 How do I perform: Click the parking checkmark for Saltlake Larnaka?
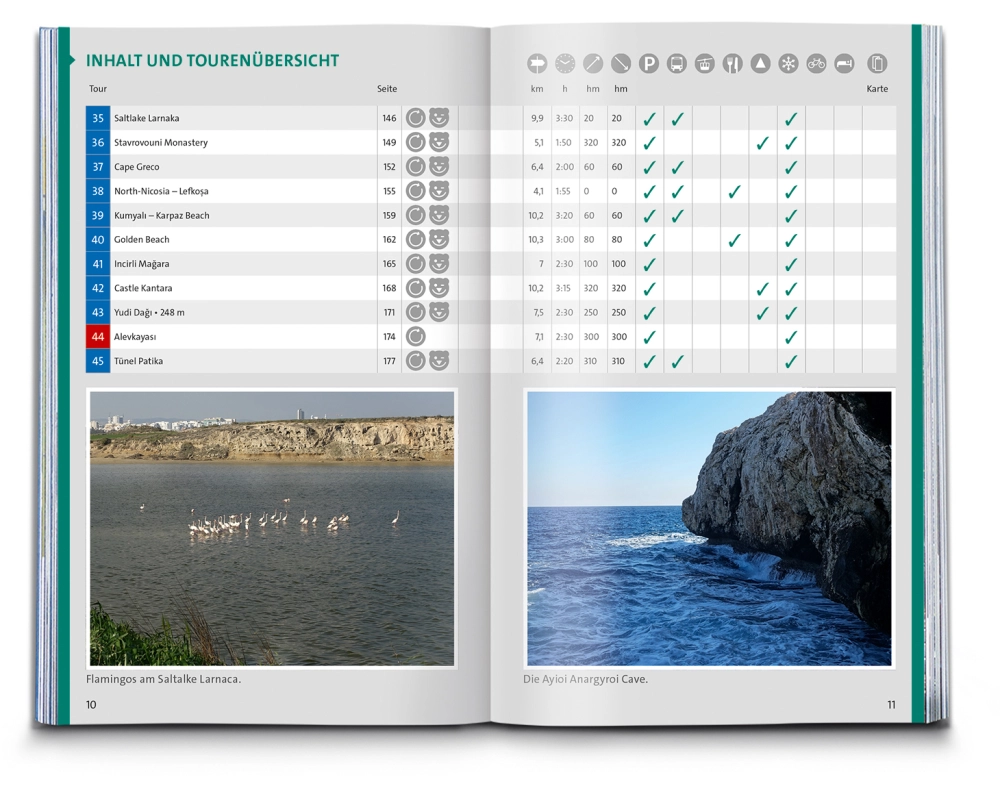pos(649,119)
